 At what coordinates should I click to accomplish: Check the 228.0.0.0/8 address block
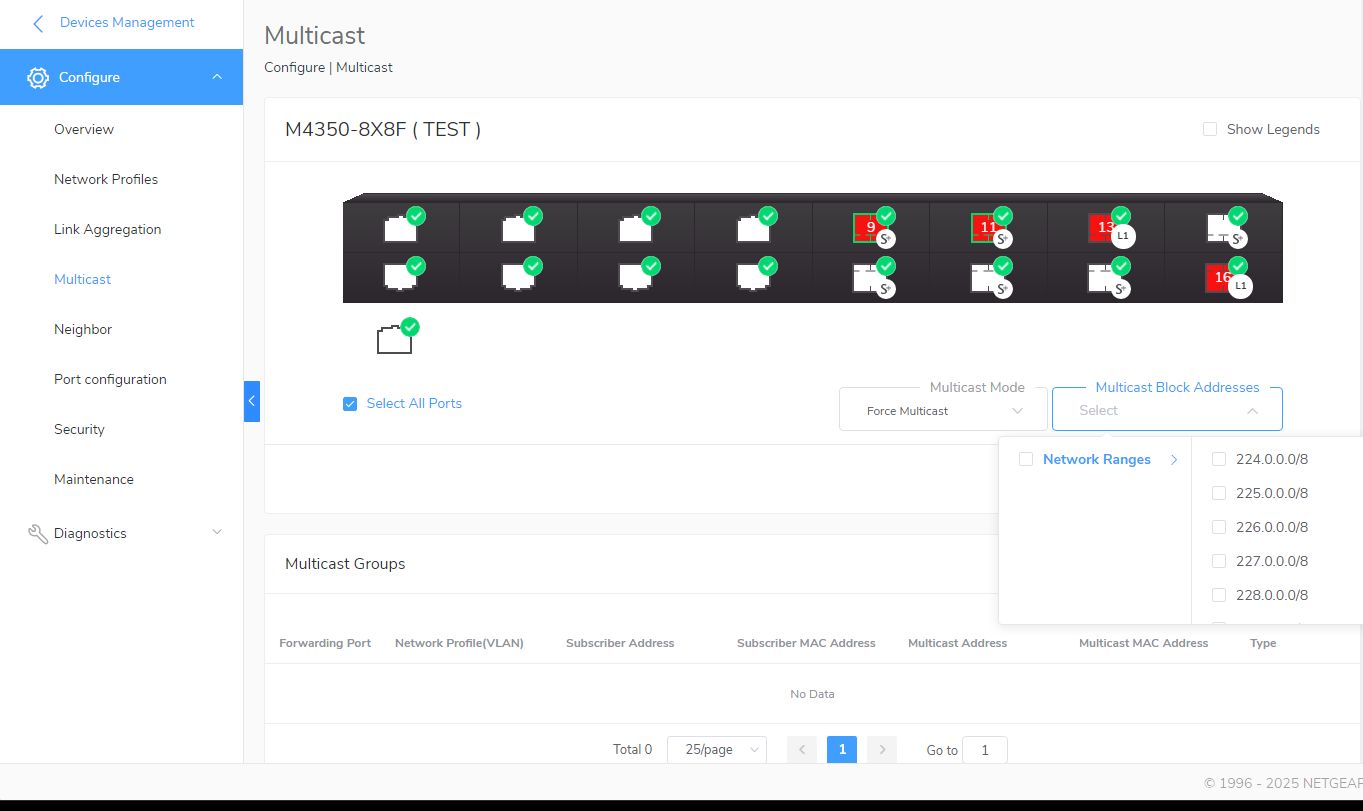(x=1219, y=595)
